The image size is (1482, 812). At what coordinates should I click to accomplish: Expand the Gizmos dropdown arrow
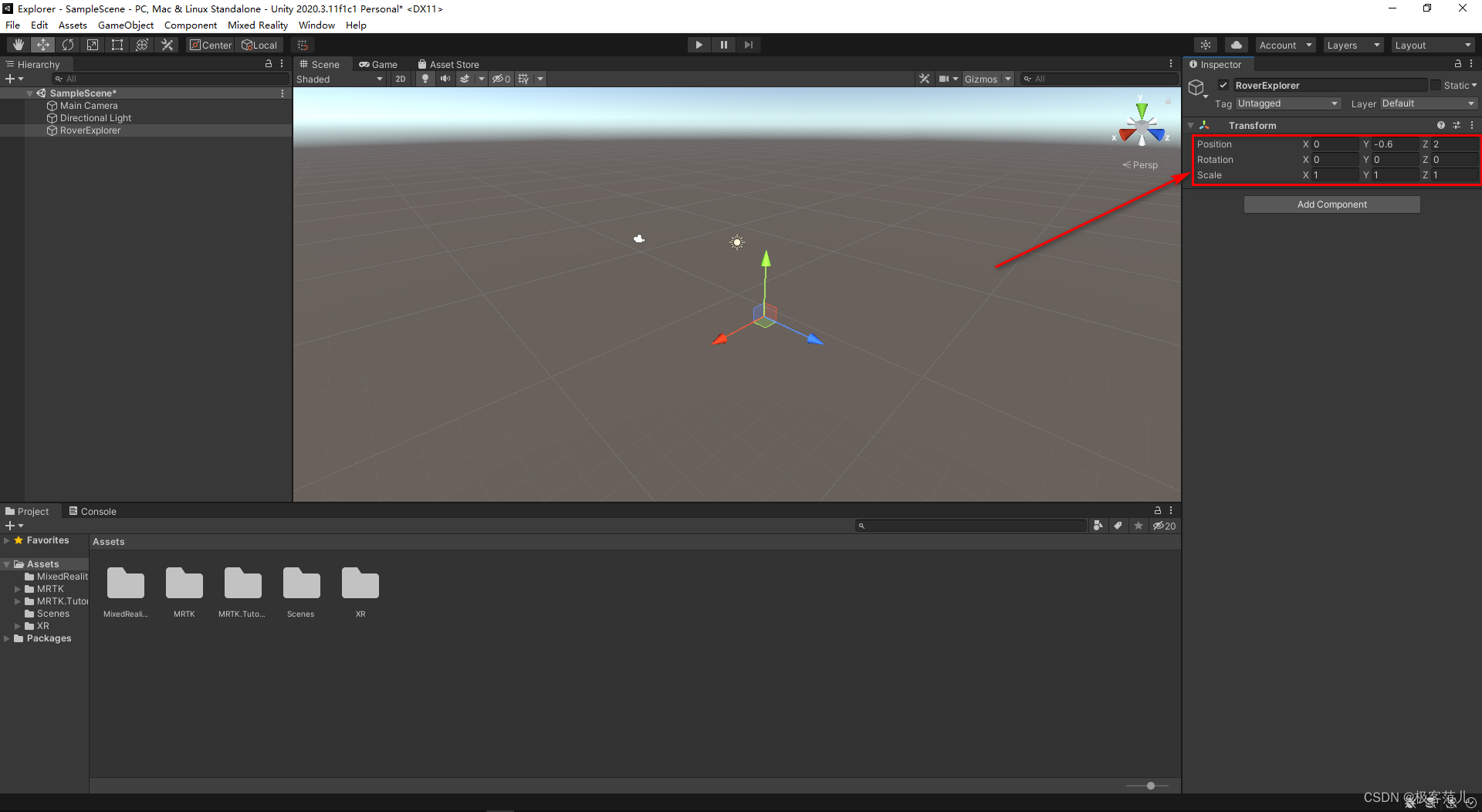pyautogui.click(x=1007, y=79)
